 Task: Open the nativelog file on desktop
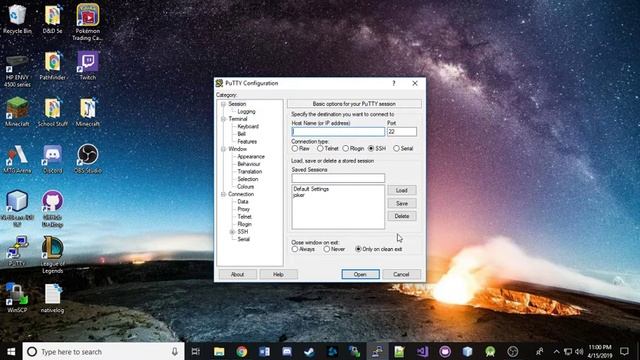click(52, 298)
